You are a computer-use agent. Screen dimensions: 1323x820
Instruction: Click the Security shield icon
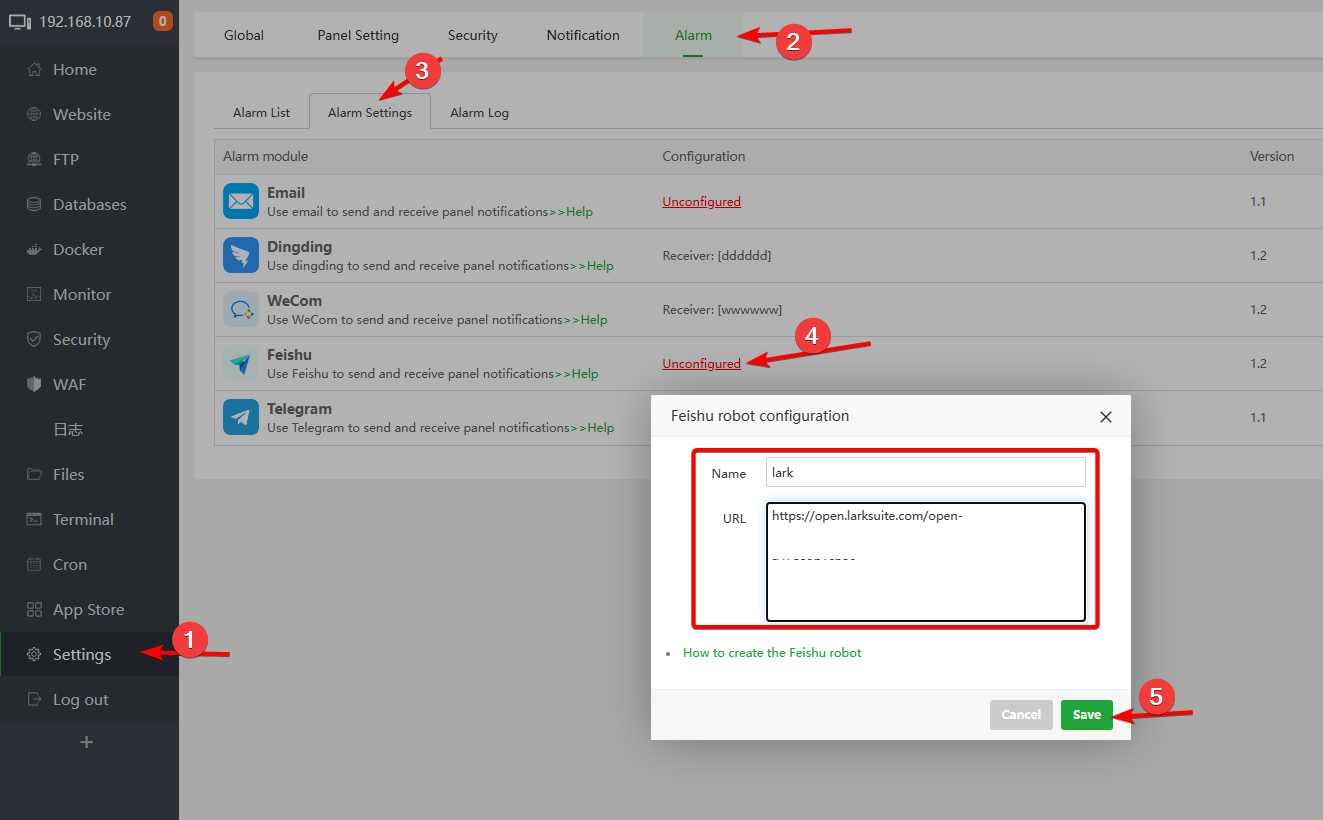(x=35, y=340)
